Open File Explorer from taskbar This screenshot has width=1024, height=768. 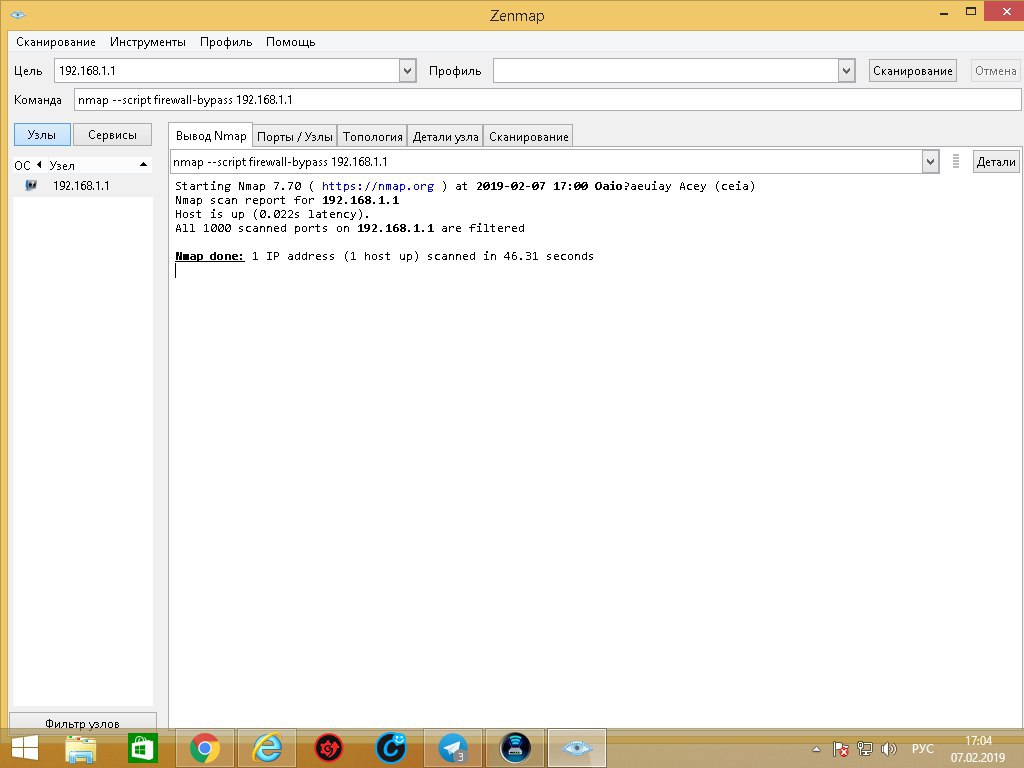click(81, 748)
